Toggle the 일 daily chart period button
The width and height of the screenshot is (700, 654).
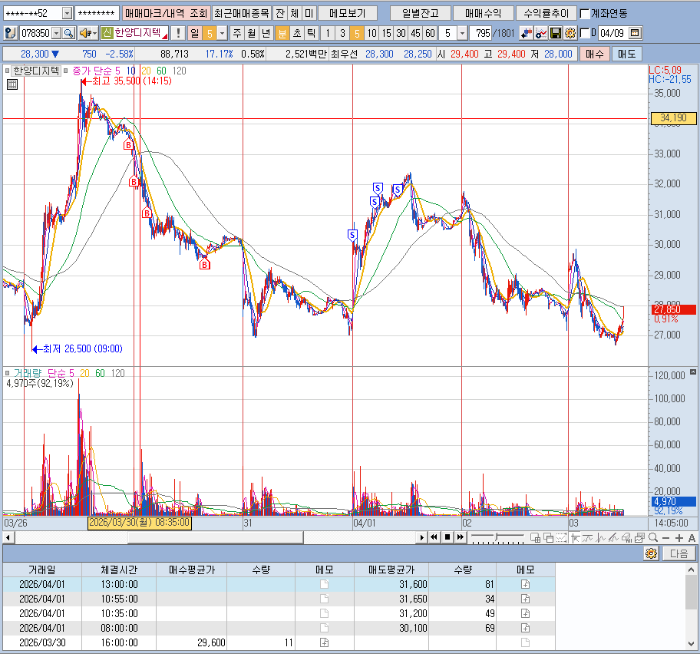195,33
